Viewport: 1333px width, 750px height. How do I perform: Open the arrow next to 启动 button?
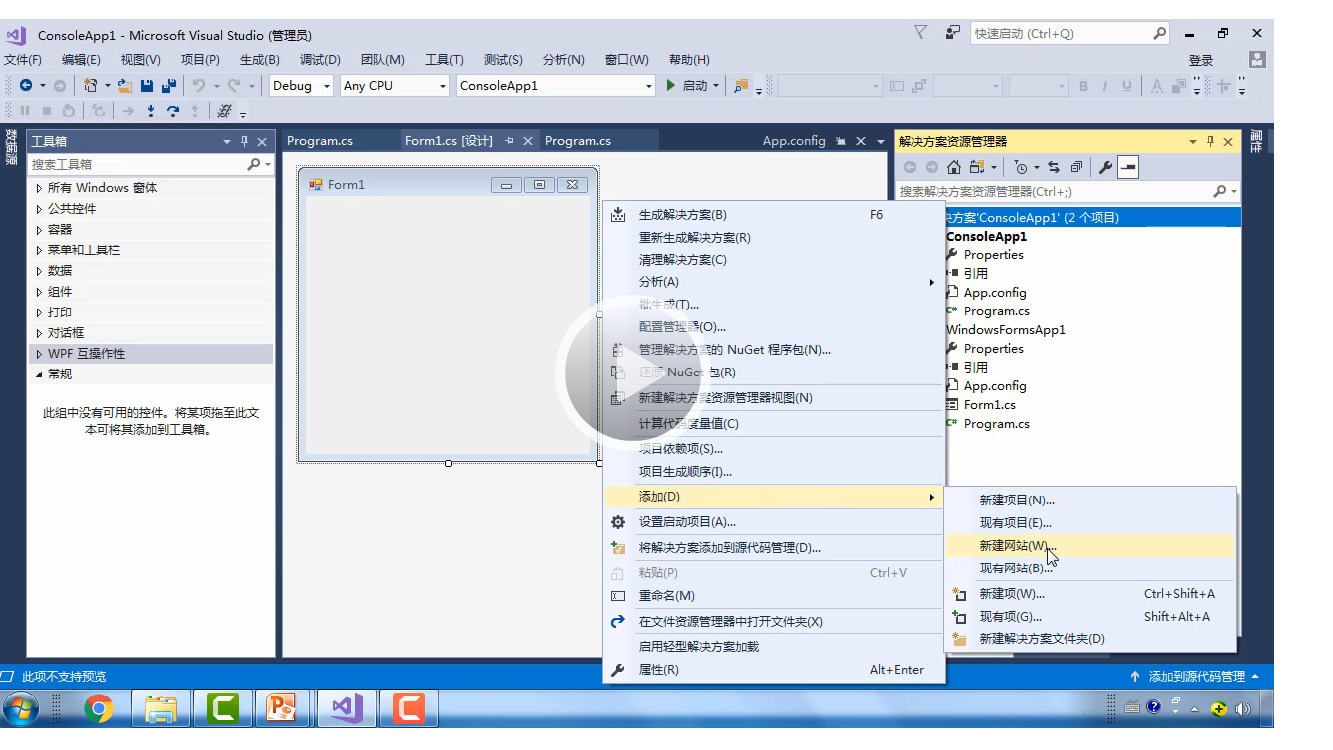click(x=716, y=86)
